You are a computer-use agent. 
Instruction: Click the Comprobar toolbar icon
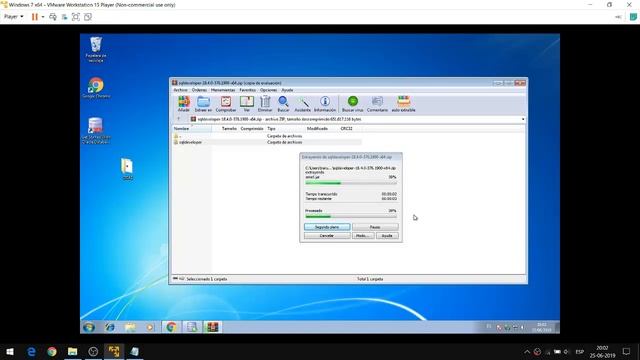(x=226, y=104)
